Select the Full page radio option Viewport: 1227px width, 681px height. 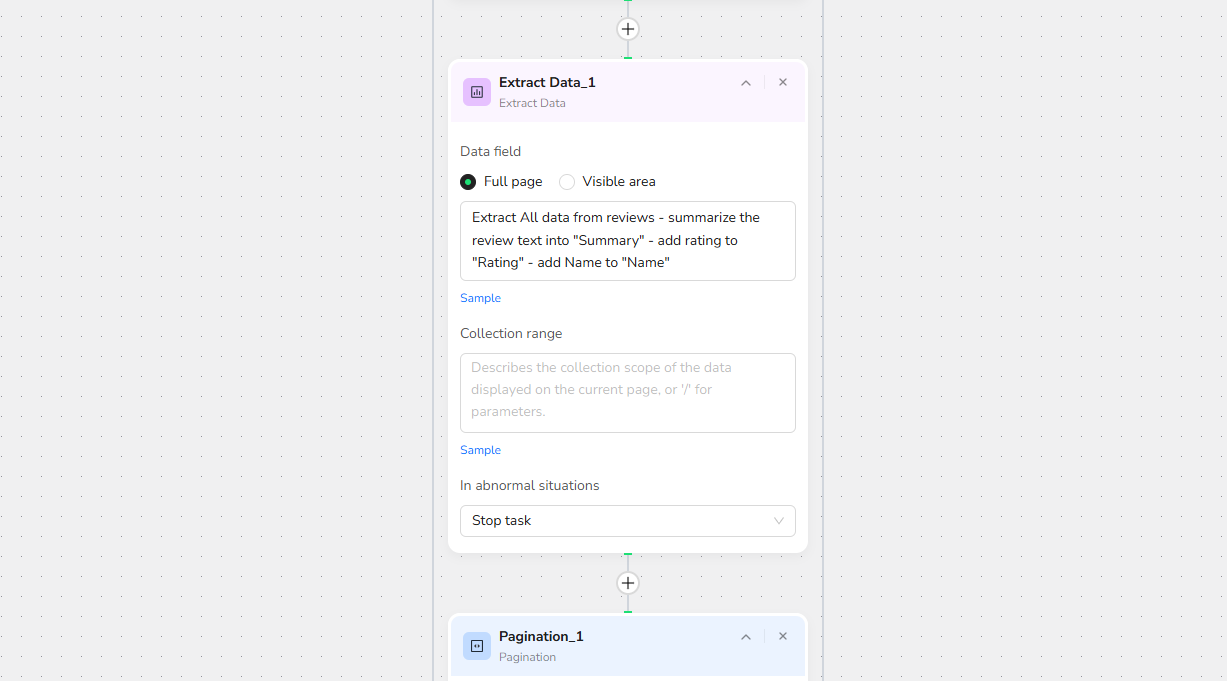click(468, 182)
